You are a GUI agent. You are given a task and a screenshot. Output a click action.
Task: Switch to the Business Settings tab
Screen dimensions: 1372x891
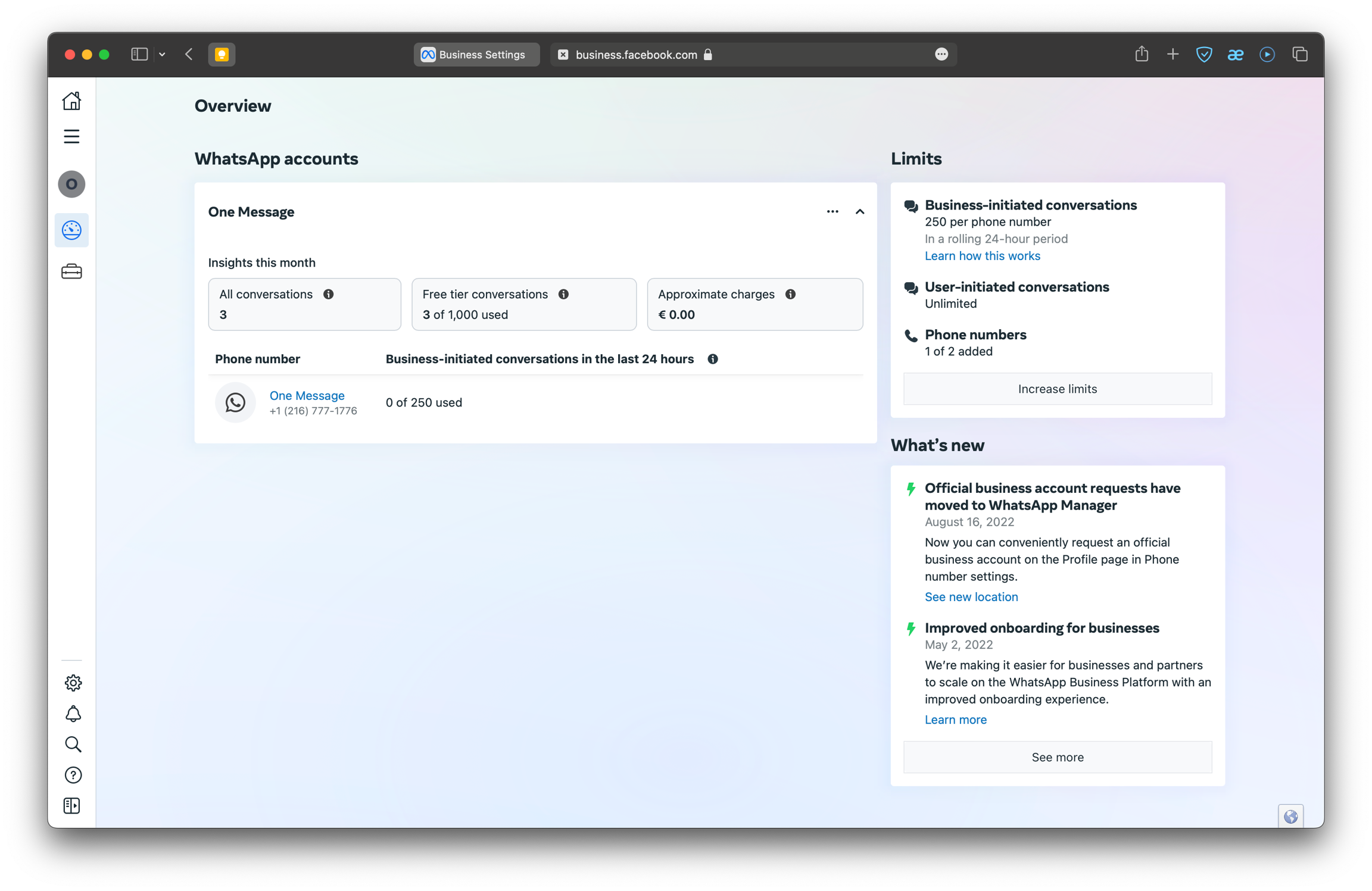476,55
